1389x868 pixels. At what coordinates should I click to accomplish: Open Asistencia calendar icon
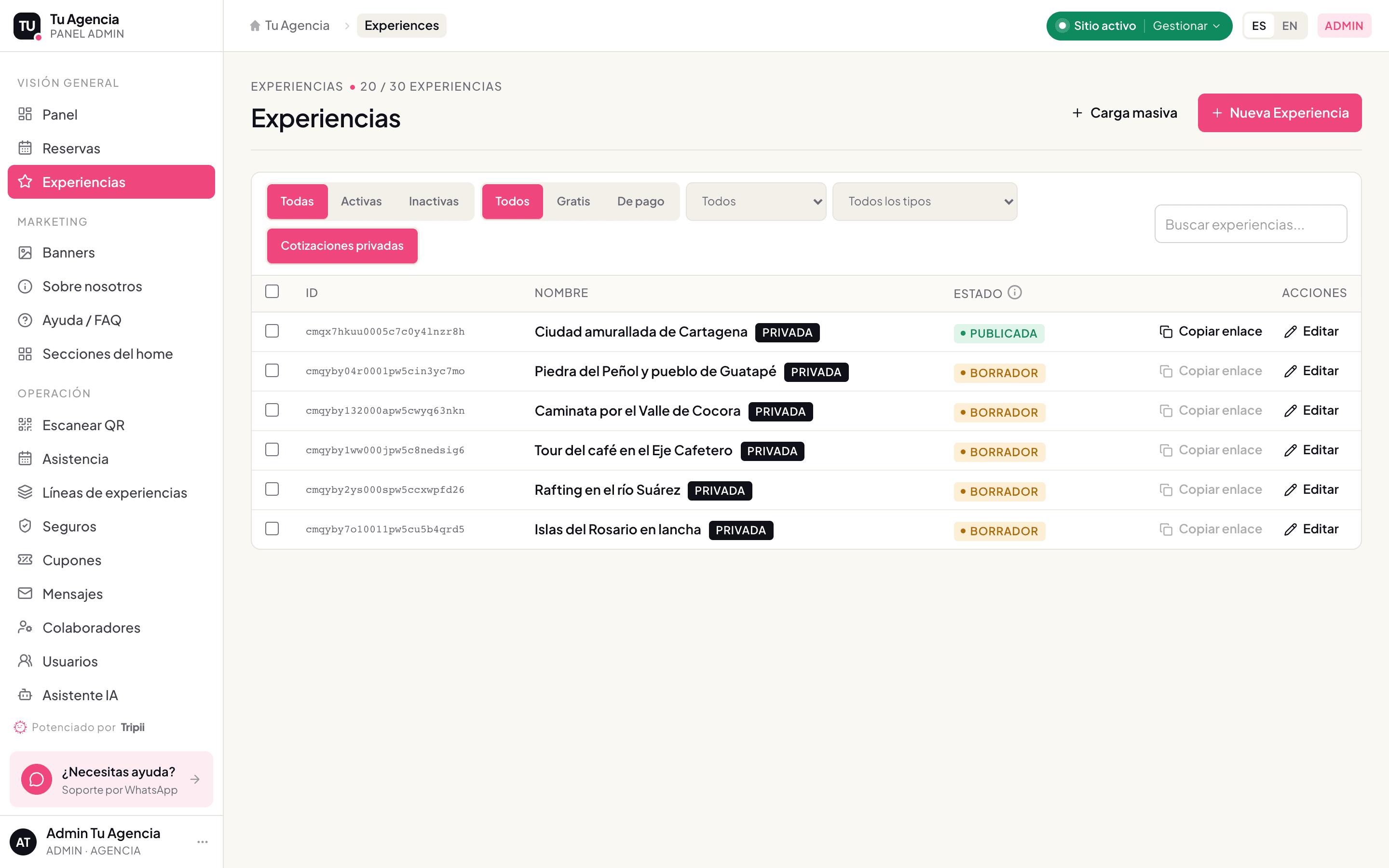[25, 459]
